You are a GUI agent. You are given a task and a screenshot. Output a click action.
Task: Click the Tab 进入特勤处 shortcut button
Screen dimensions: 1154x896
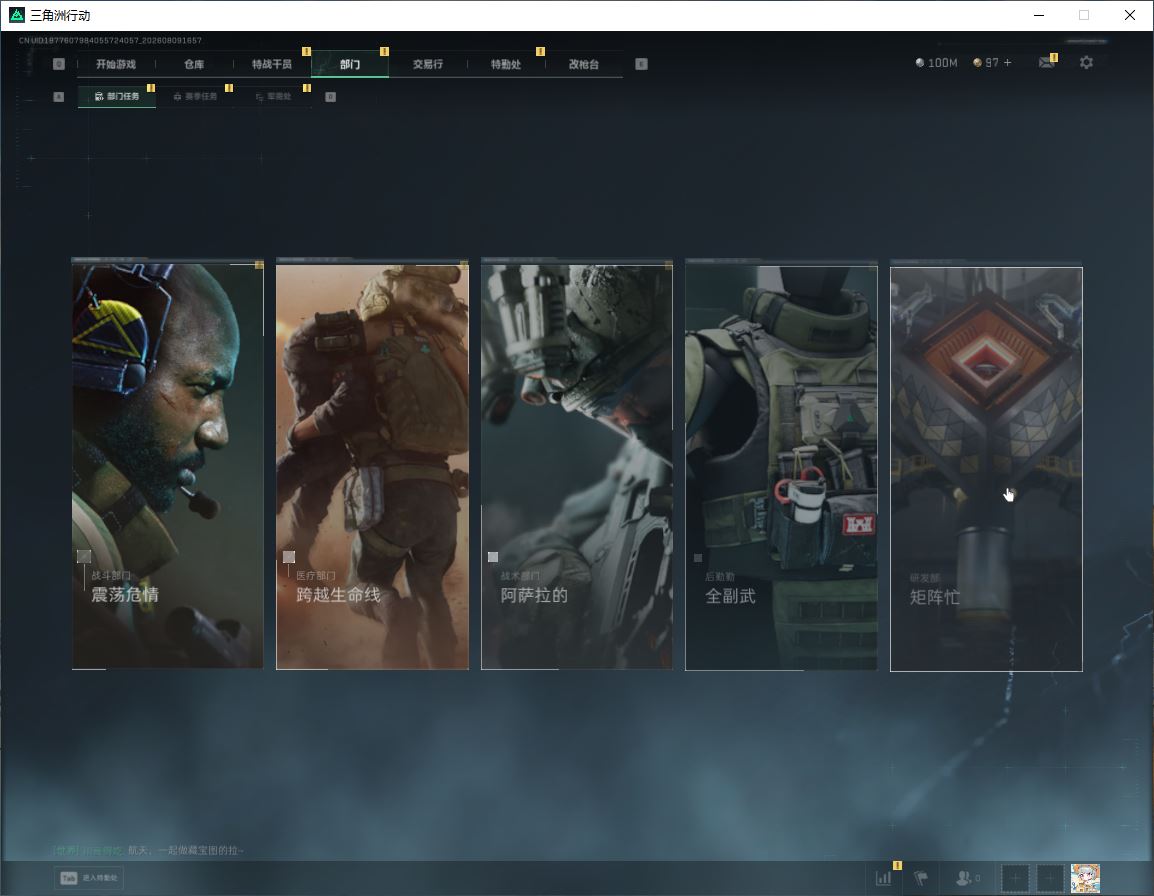(x=89, y=878)
